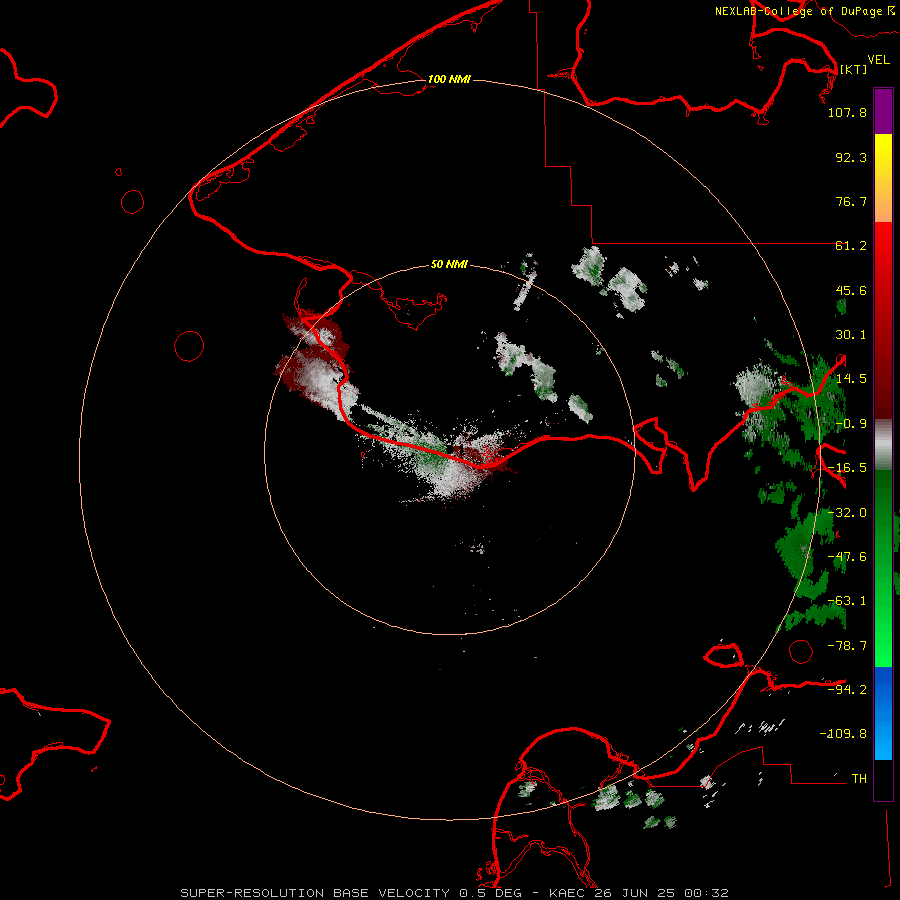This screenshot has width=900, height=900.
Task: Click the -109.8 scale value
Action: tap(843, 734)
